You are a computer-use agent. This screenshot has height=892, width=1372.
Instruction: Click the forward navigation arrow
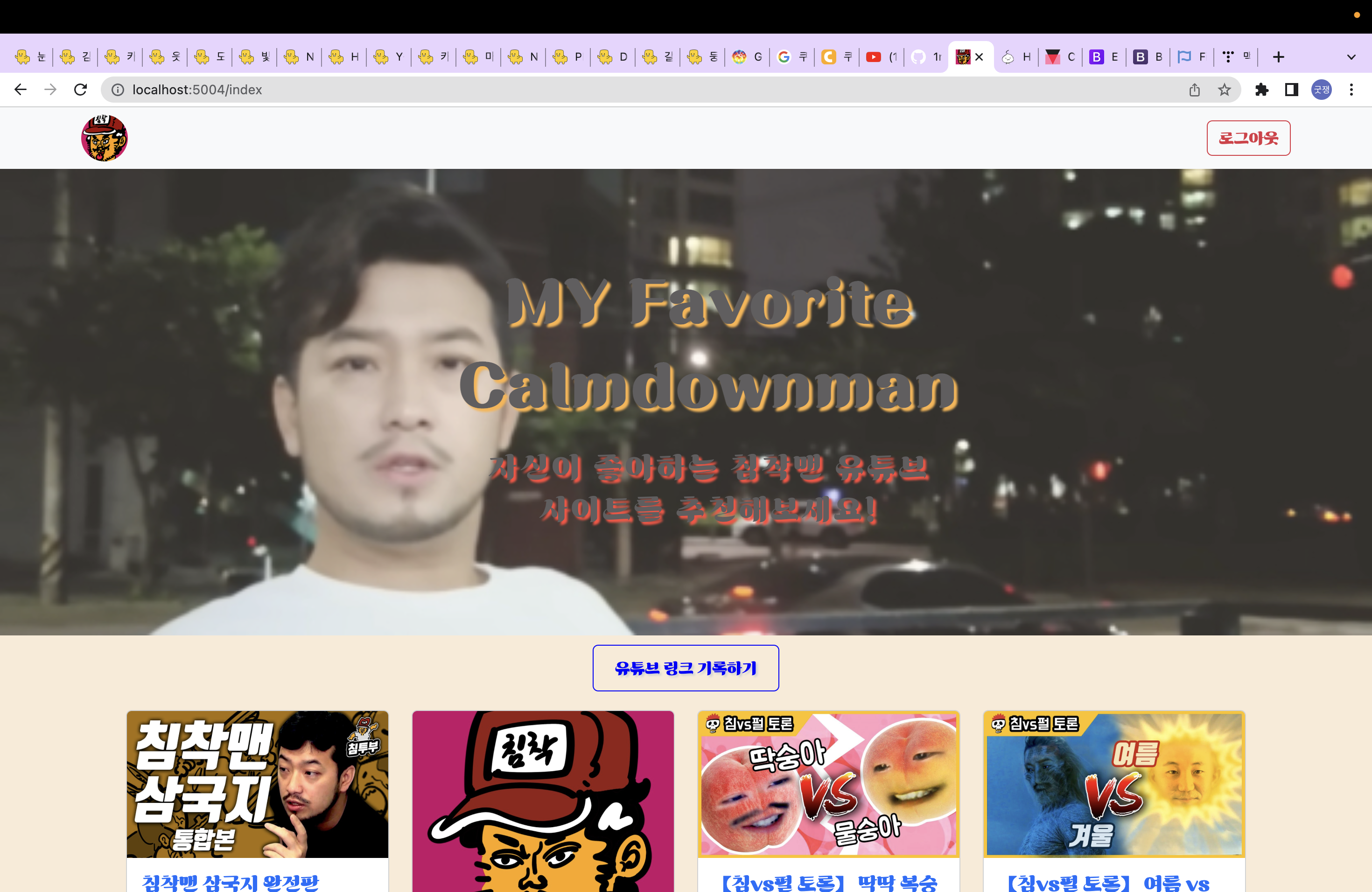coord(51,89)
